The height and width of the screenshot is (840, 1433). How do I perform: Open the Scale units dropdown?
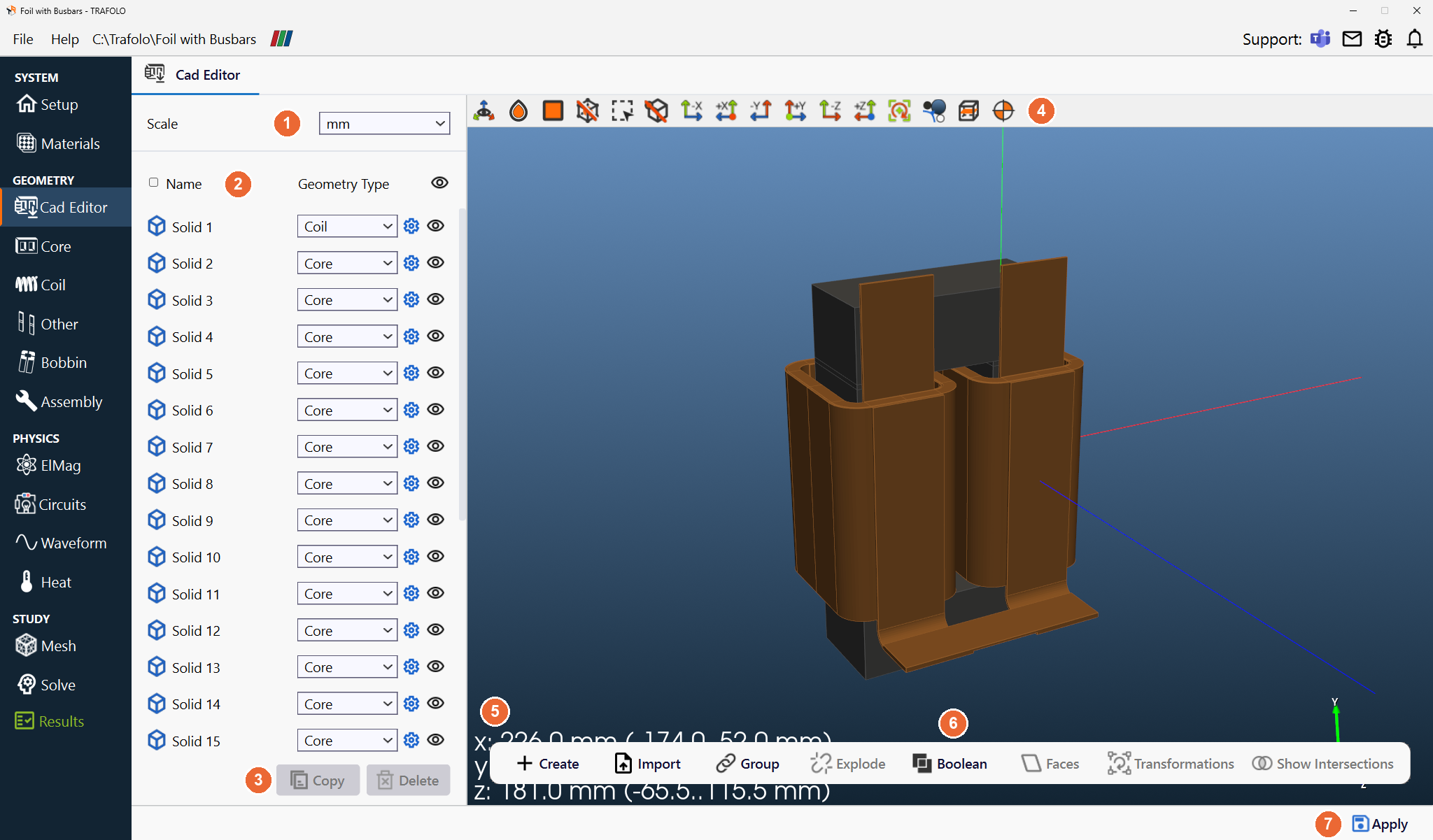[384, 123]
